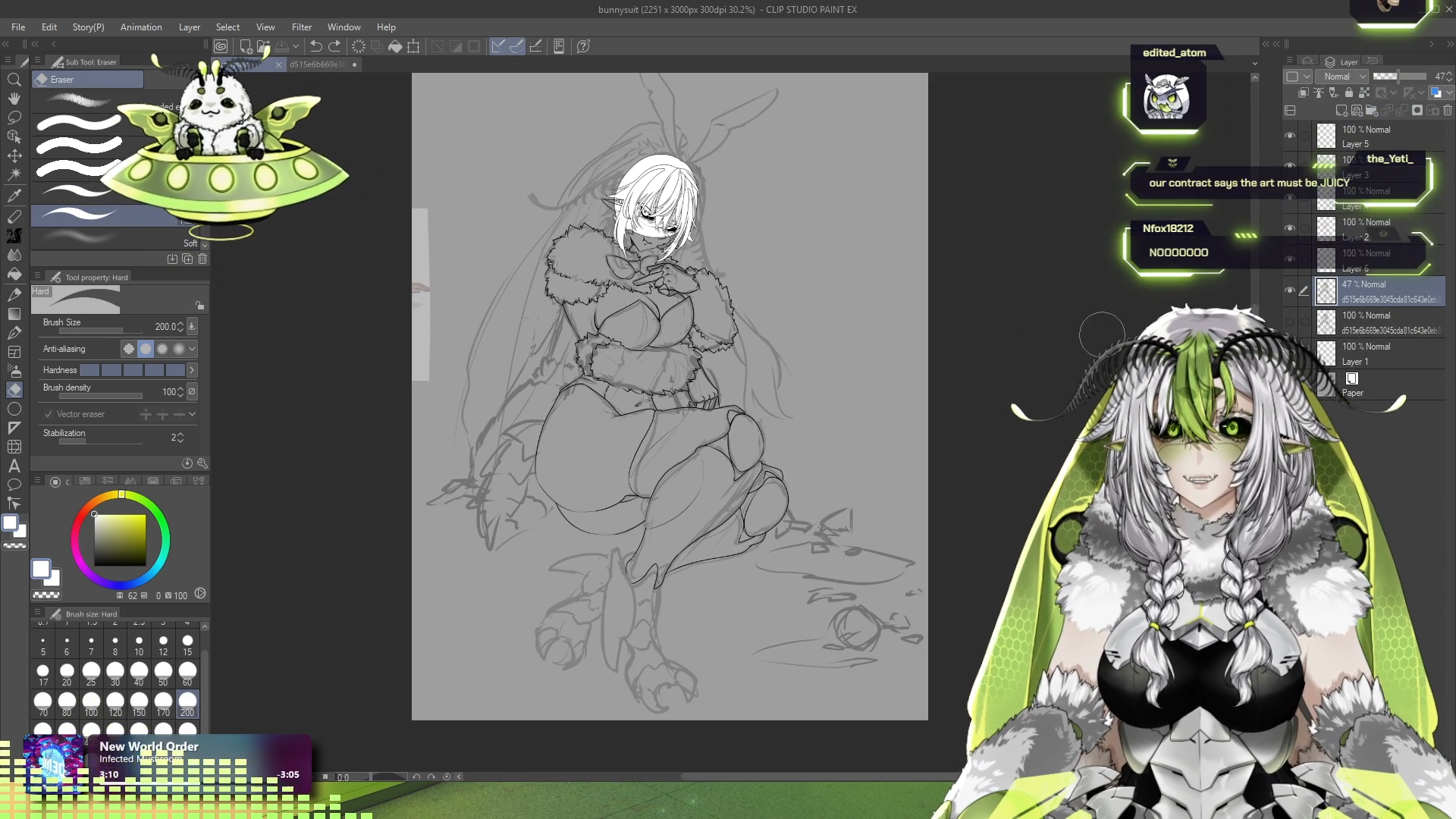Click the Redo arrow in toolbar
1456x819 pixels.
click(x=334, y=46)
